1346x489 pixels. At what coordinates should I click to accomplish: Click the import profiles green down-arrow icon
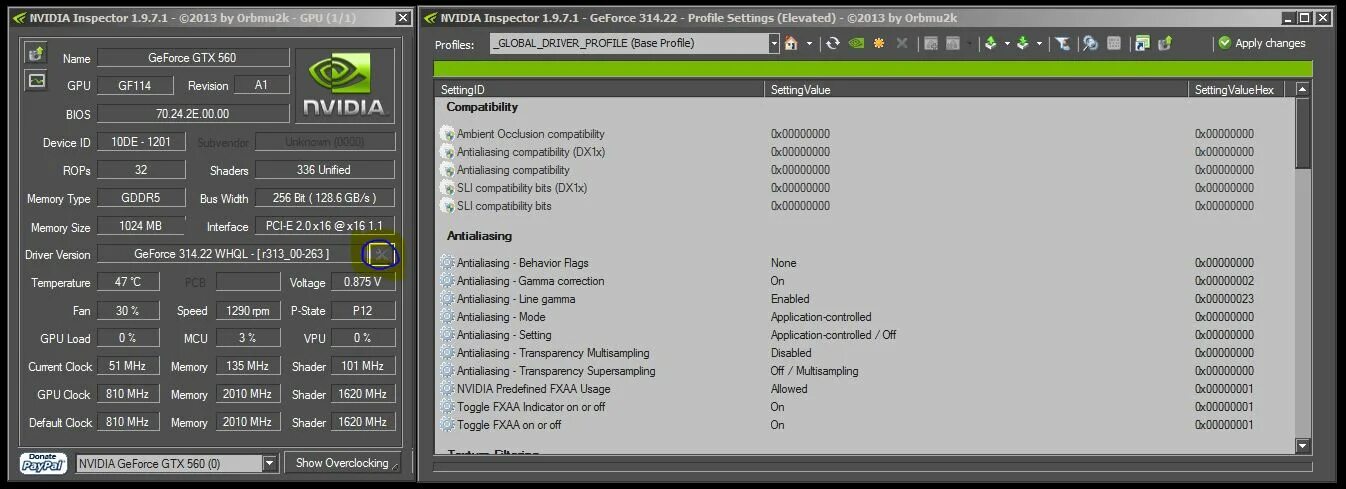point(1022,43)
